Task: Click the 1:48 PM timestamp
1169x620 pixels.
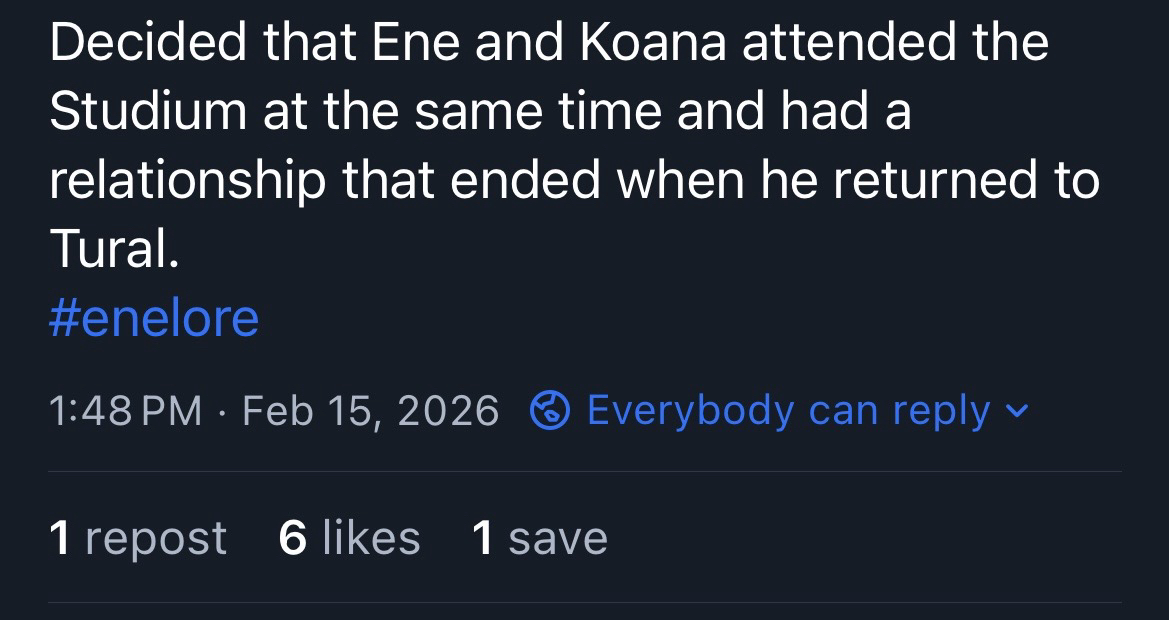Action: (125, 411)
